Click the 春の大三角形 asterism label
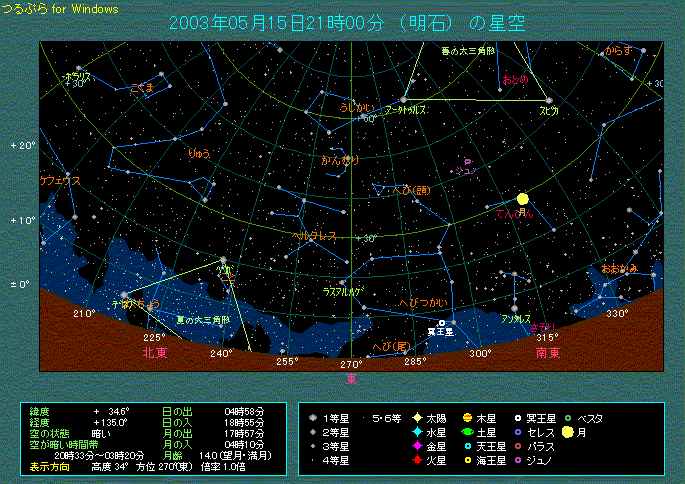 467,52
